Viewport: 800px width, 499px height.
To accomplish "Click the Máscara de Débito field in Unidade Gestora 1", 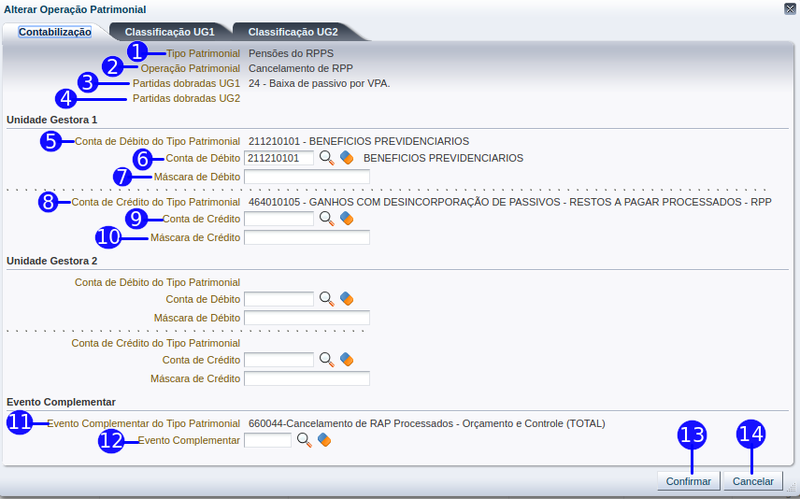I will 306,177.
